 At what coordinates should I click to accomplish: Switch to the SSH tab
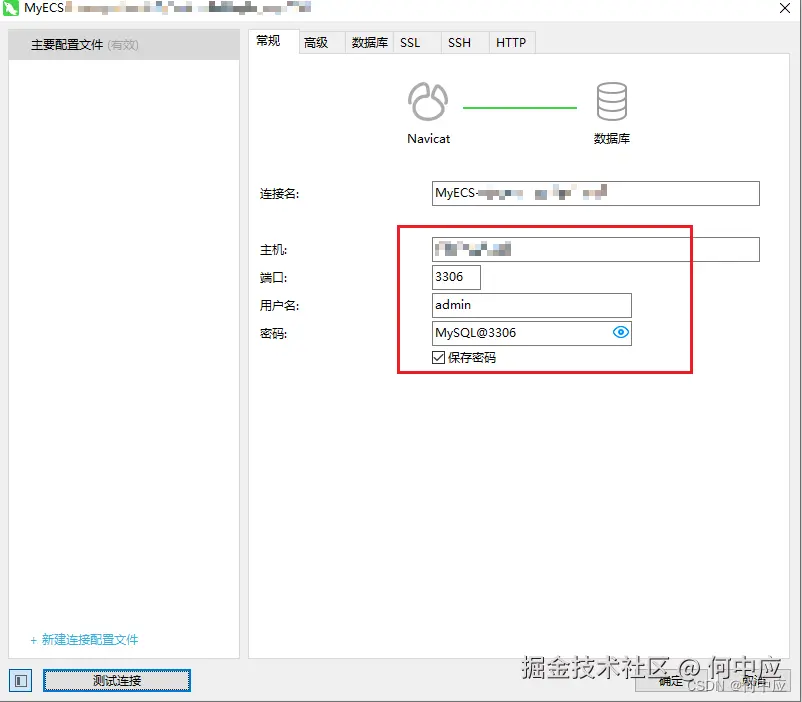click(459, 42)
